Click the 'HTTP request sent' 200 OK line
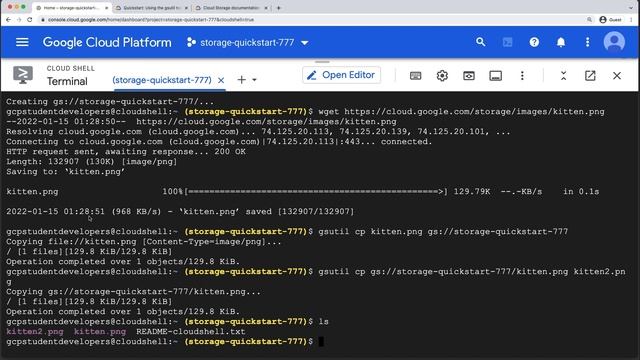 point(126,151)
